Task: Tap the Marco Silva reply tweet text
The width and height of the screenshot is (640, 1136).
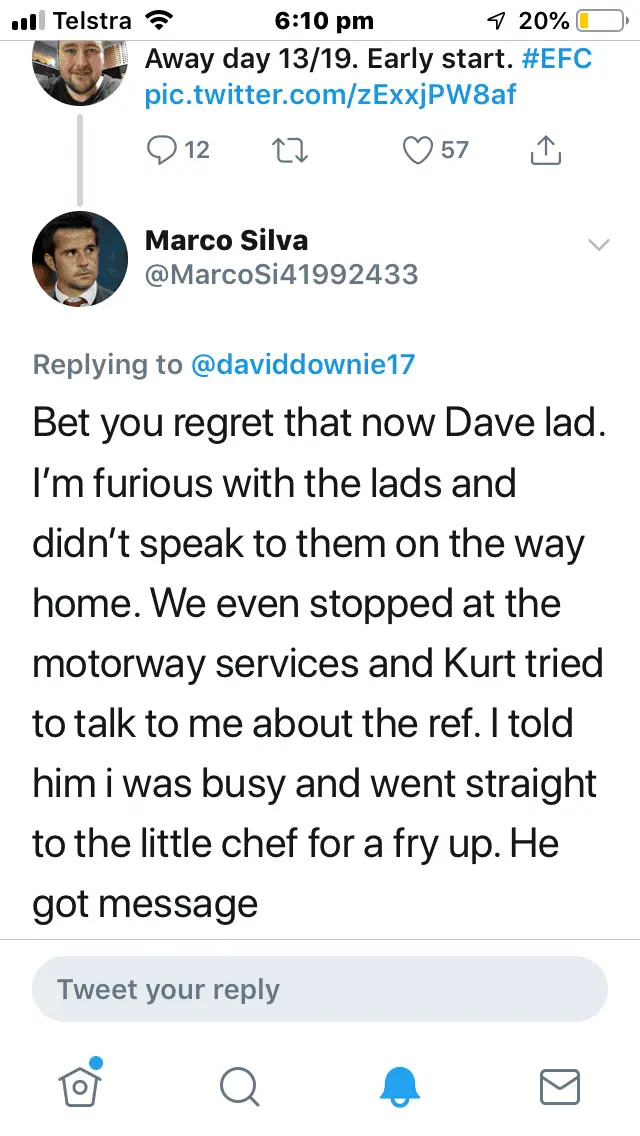Action: point(318,663)
